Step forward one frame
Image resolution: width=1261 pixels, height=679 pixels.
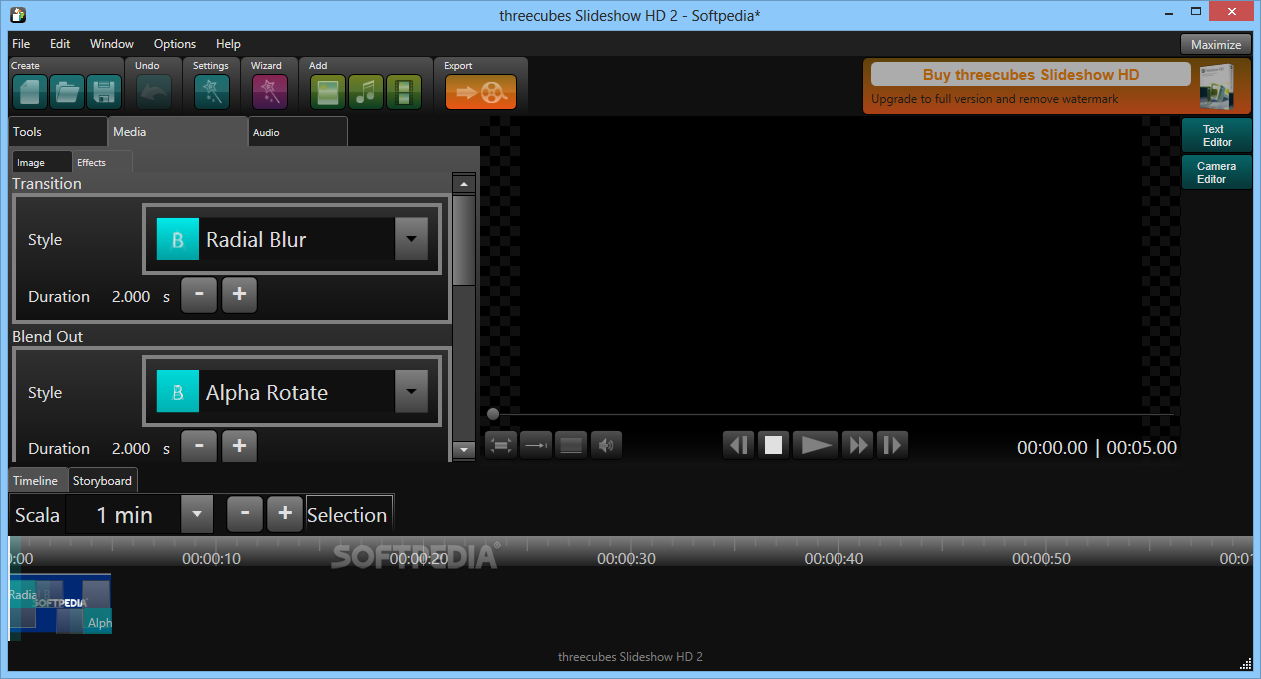892,445
